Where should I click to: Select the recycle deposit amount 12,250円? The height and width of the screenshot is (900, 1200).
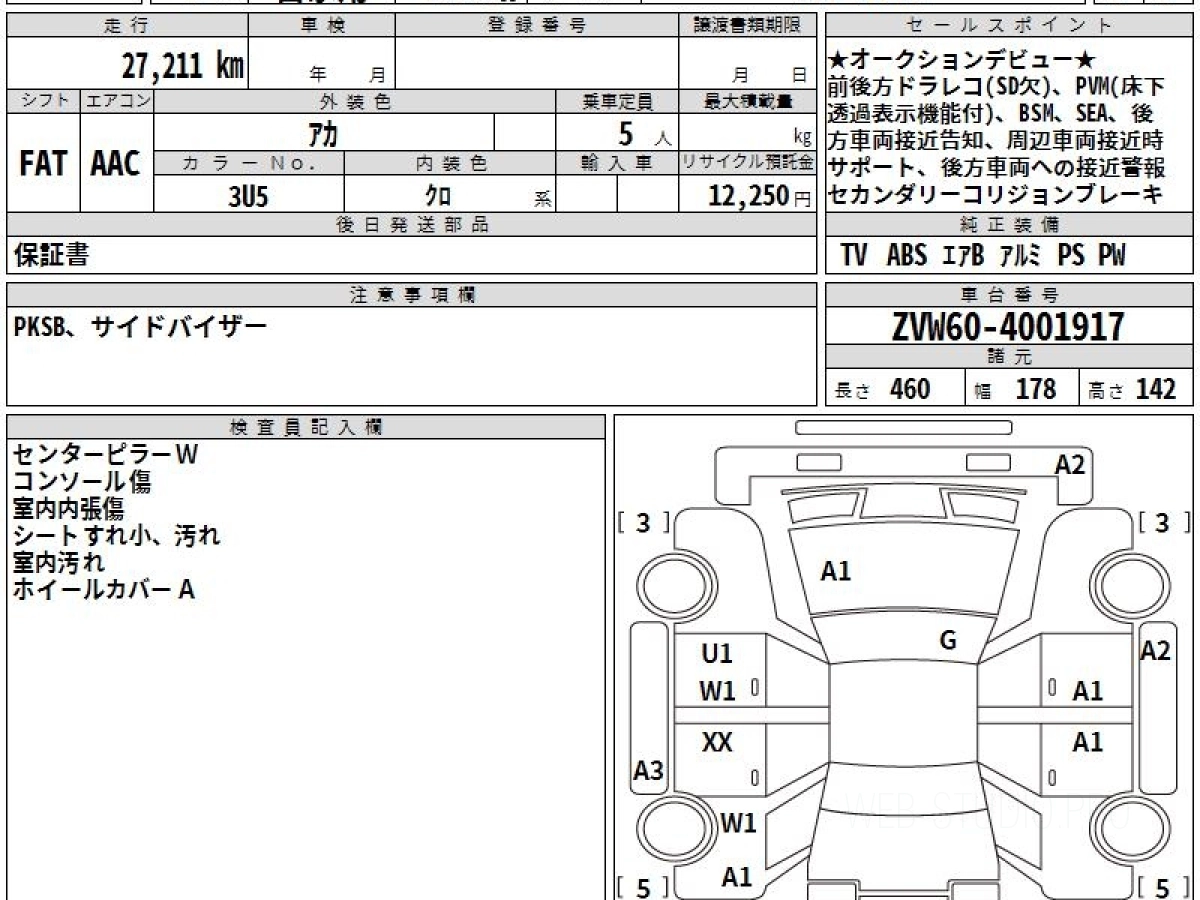click(759, 197)
